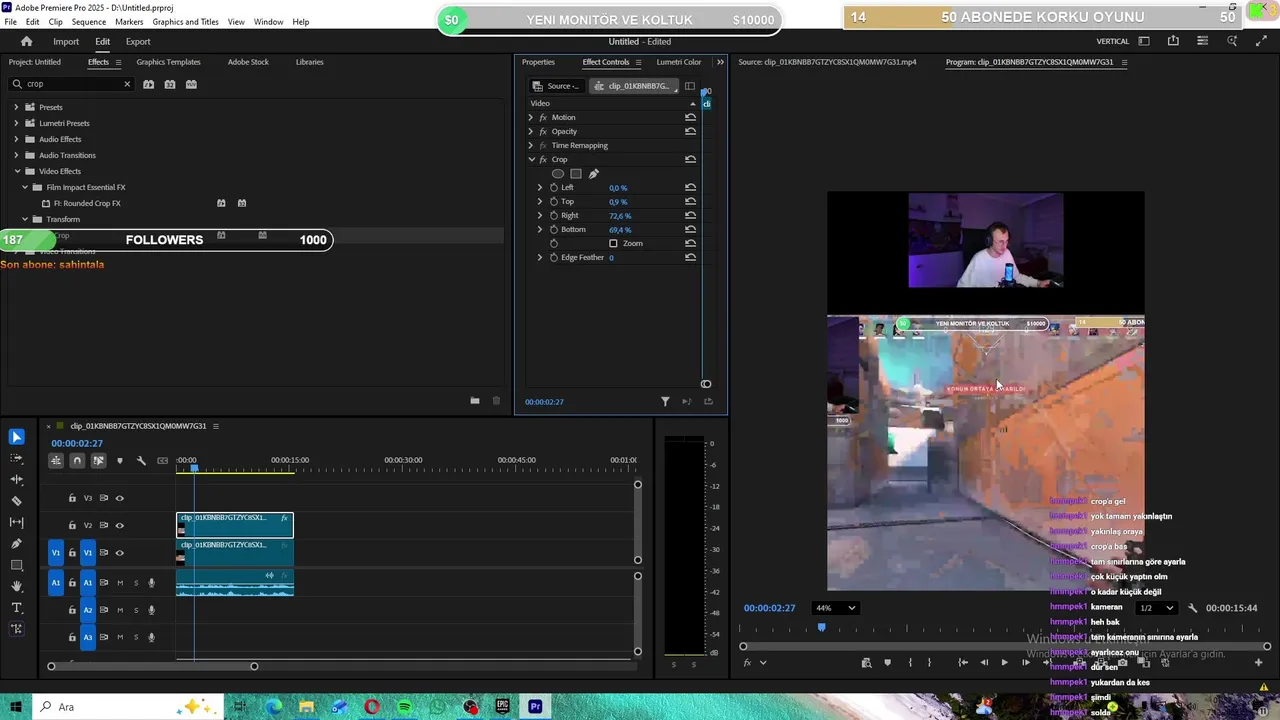Viewport: 1280px width, 720px height.
Task: Click Mark In in Program monitor
Action: 910,662
